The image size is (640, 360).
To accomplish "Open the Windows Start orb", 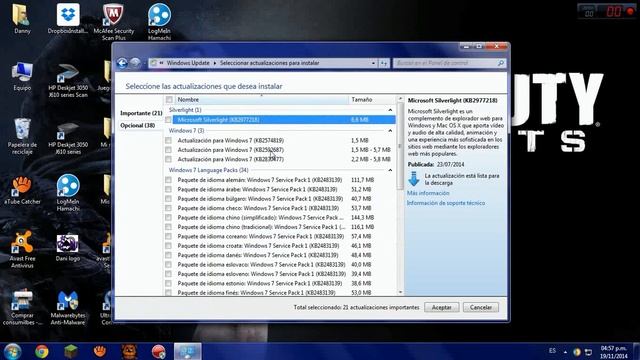I will (x=12, y=351).
